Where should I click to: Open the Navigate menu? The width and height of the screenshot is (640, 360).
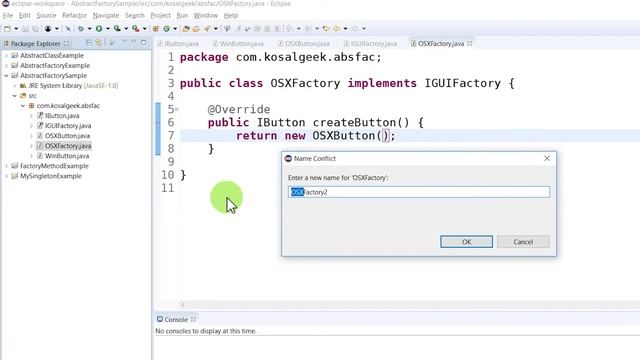coord(106,16)
